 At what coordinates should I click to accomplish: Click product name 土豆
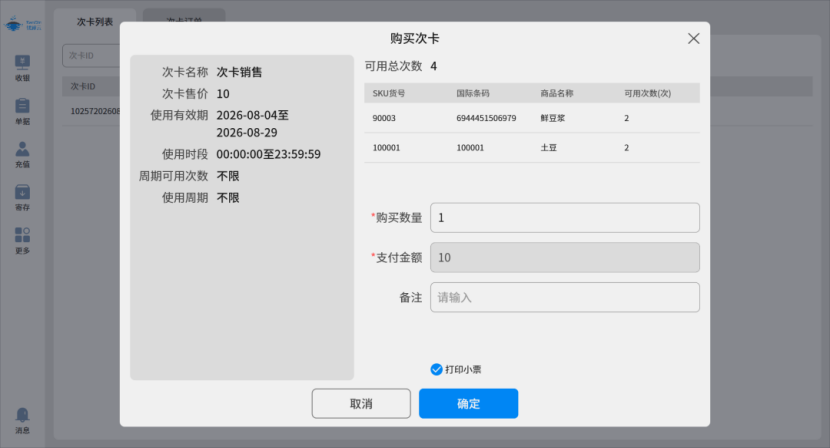click(548, 148)
